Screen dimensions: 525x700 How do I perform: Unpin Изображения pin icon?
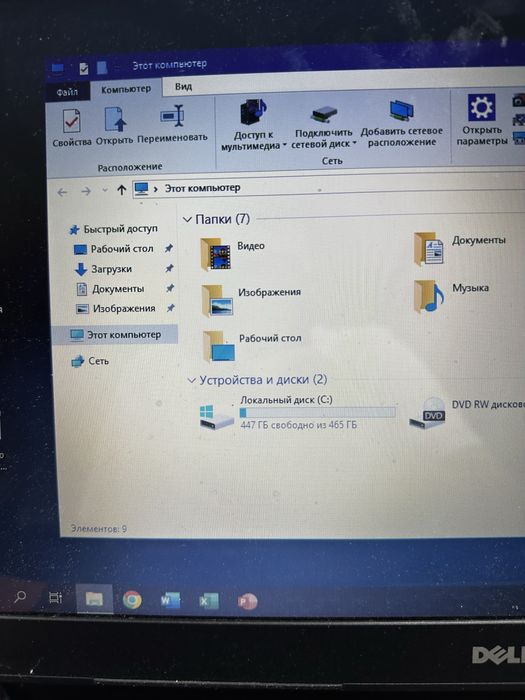(171, 308)
